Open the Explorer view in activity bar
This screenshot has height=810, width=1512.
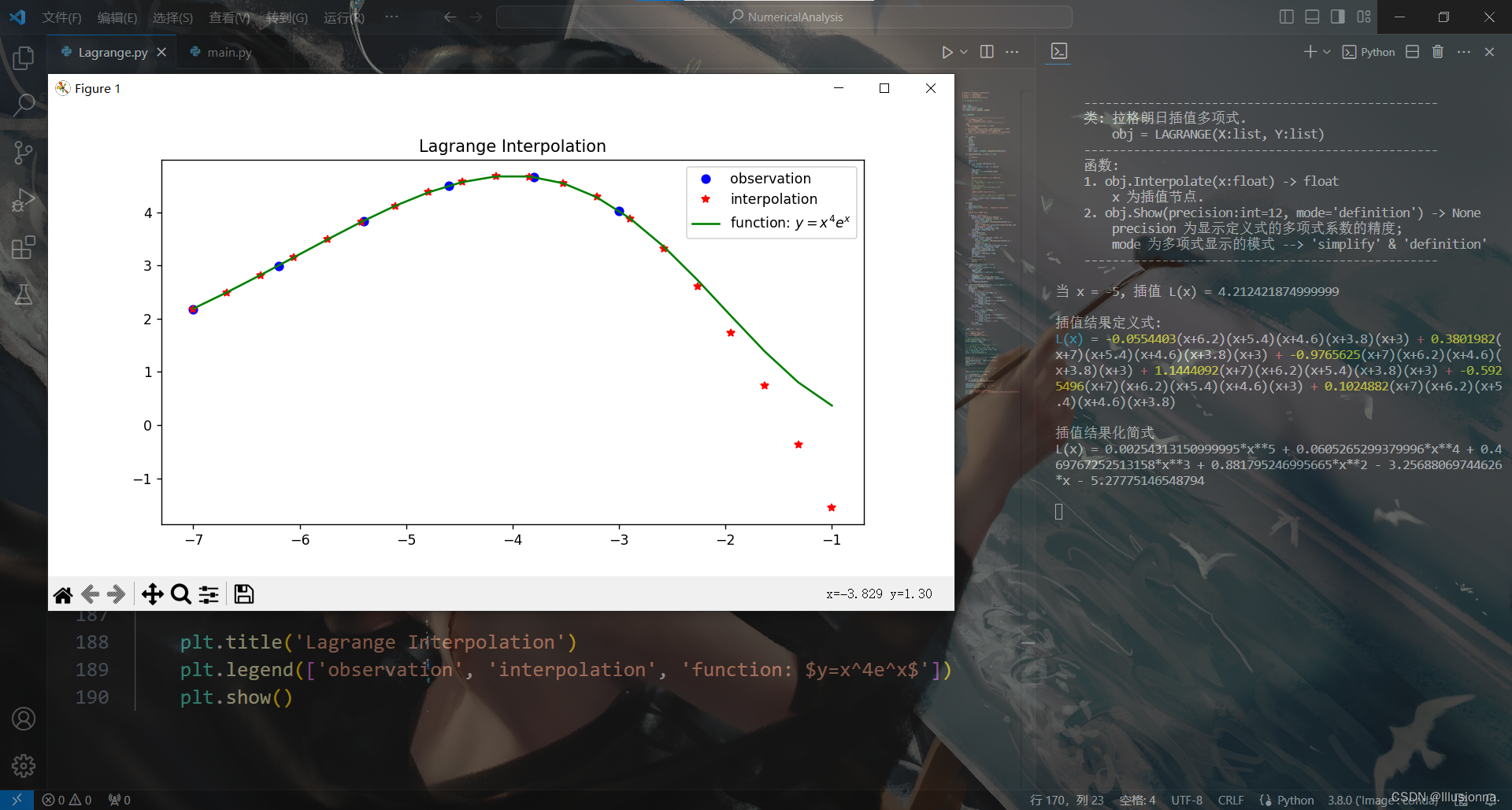click(x=24, y=57)
